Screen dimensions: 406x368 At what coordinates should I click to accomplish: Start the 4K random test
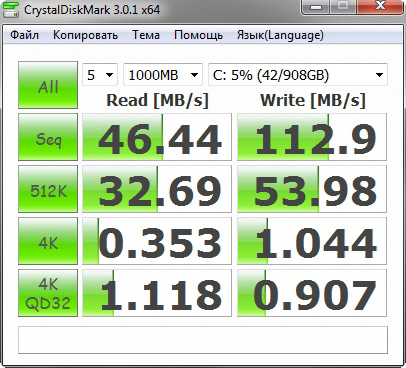[48, 241]
